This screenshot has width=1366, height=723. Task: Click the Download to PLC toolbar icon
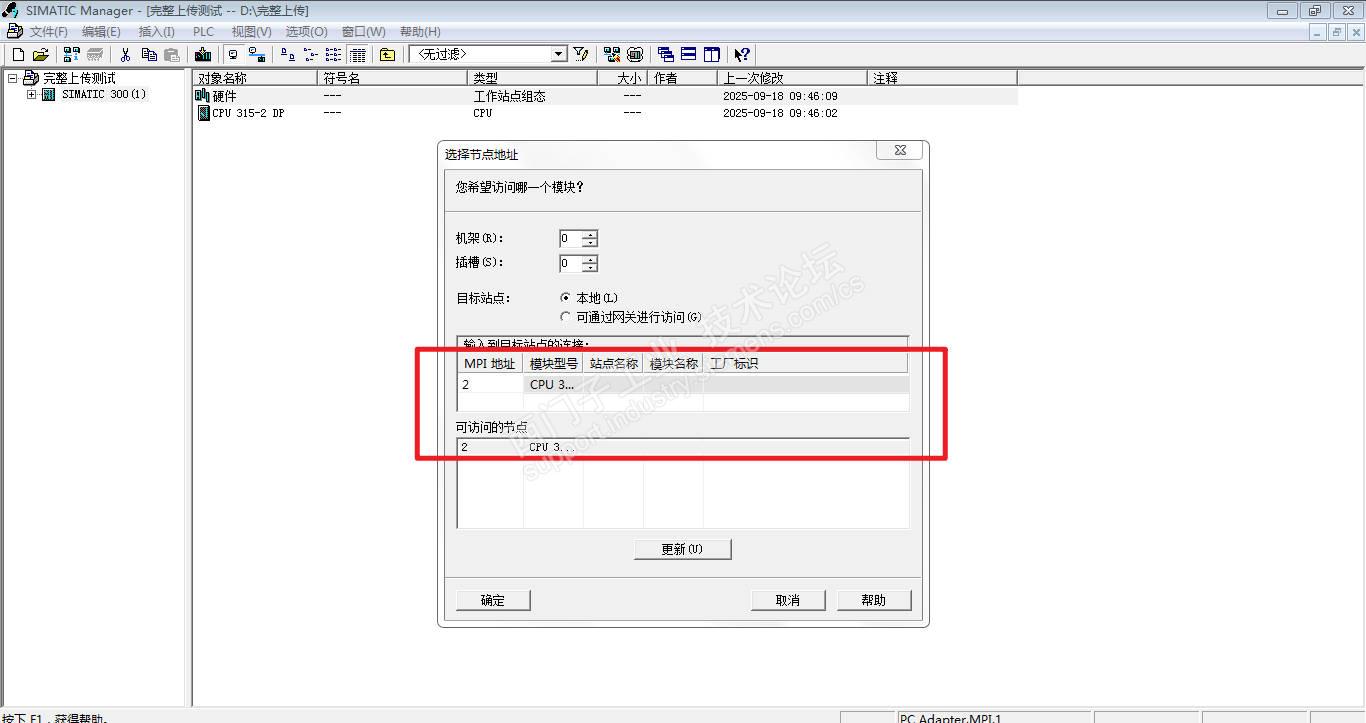[x=203, y=55]
